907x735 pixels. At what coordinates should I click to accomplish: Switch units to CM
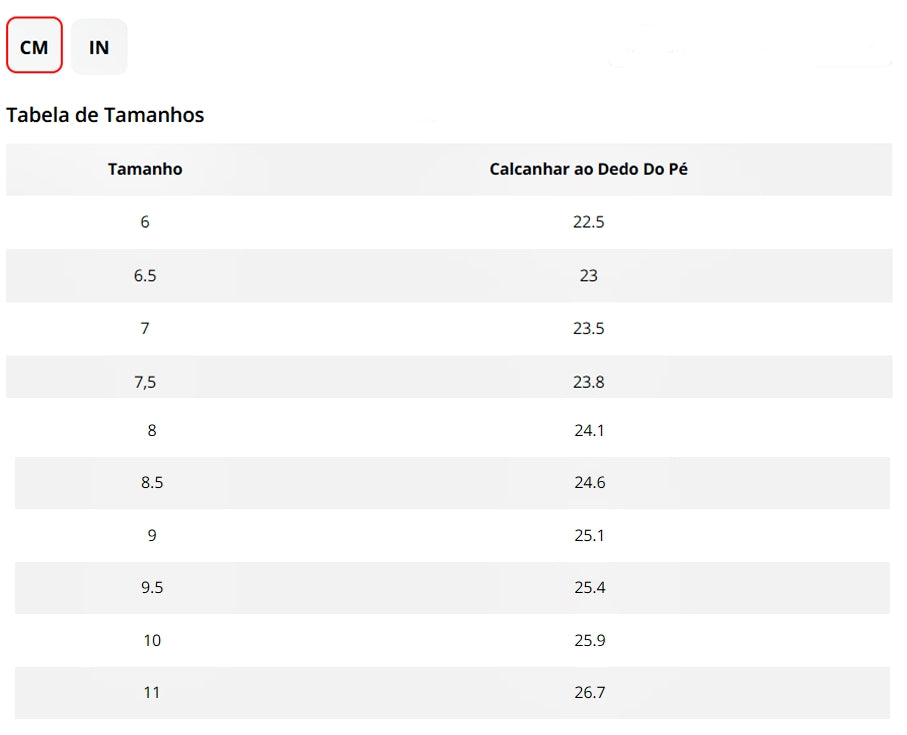(x=34, y=45)
